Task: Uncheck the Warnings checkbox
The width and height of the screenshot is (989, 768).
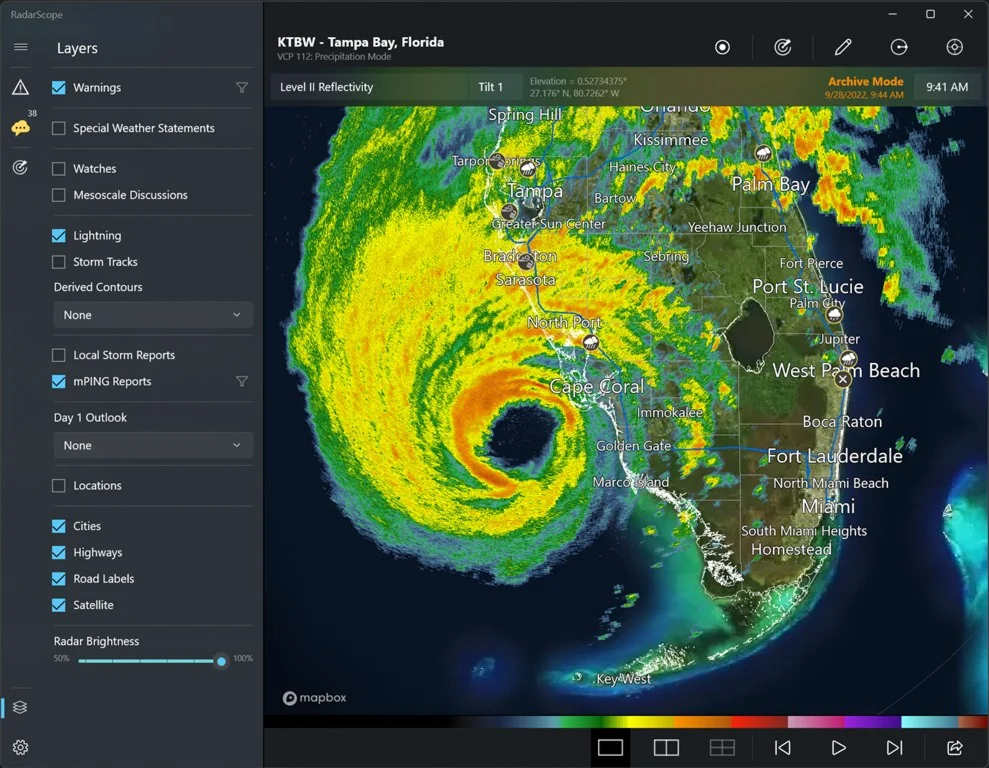Action: 59,88
